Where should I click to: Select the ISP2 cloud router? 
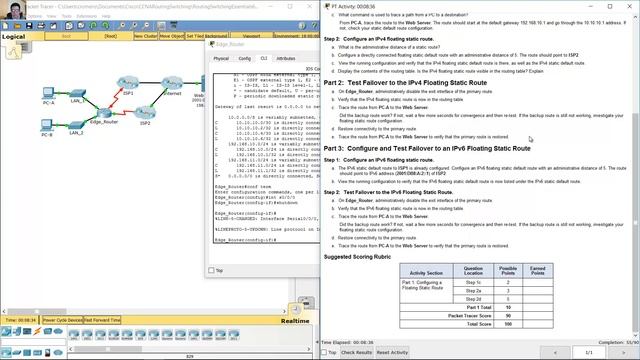pos(144,112)
